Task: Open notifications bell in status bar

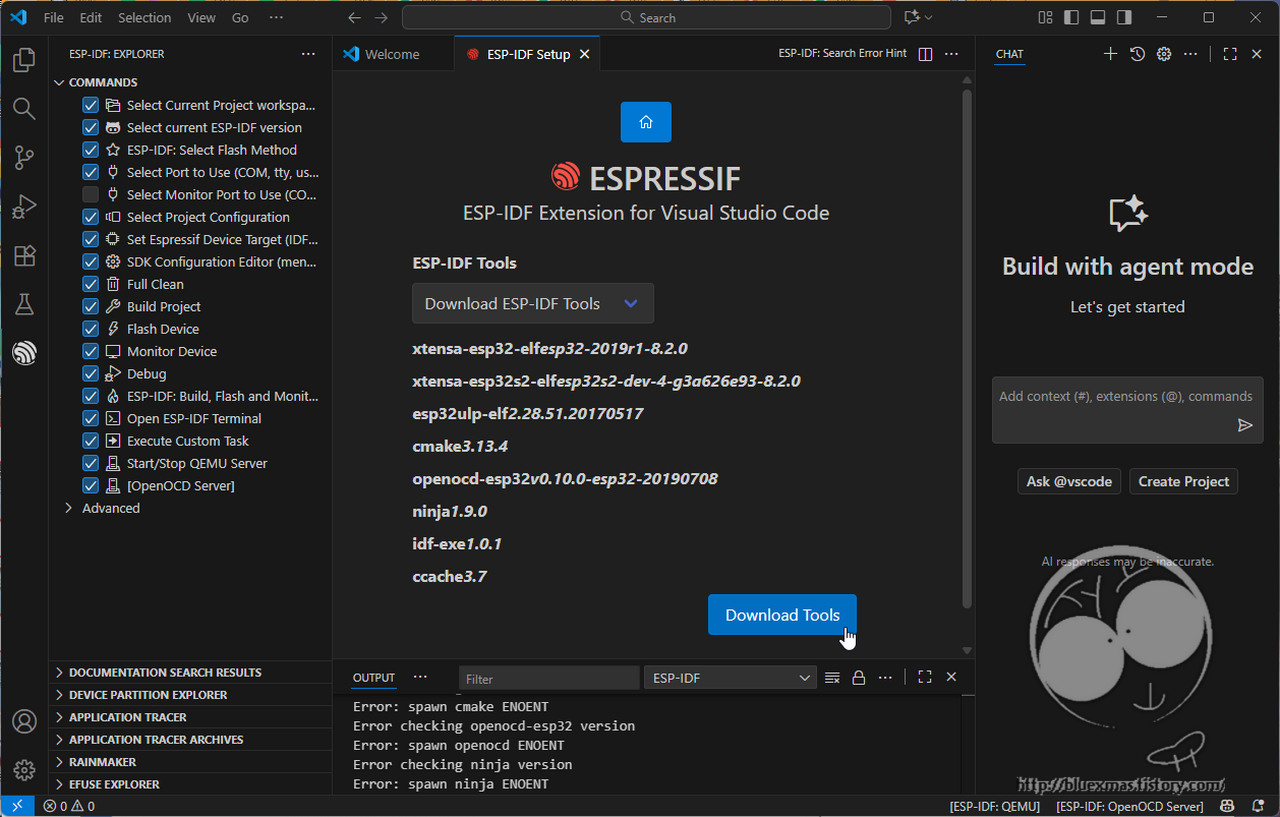Action: pyautogui.click(x=1257, y=806)
